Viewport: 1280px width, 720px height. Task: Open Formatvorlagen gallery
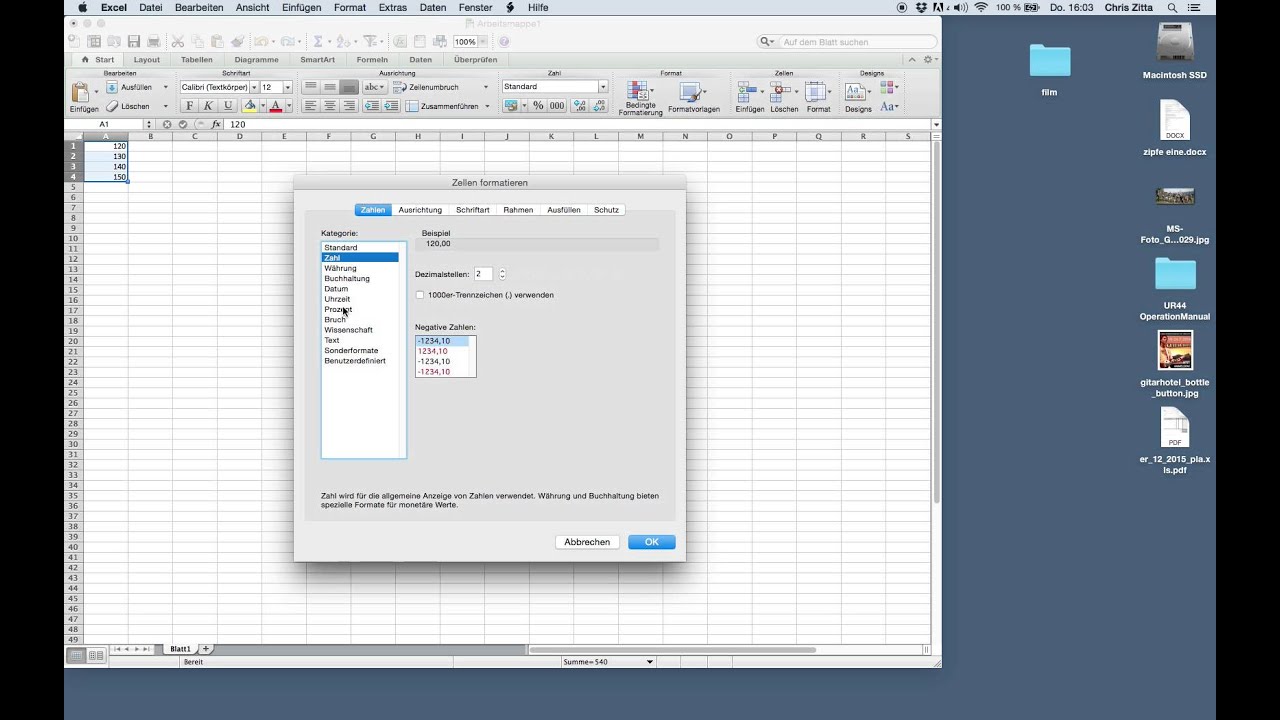coord(693,98)
